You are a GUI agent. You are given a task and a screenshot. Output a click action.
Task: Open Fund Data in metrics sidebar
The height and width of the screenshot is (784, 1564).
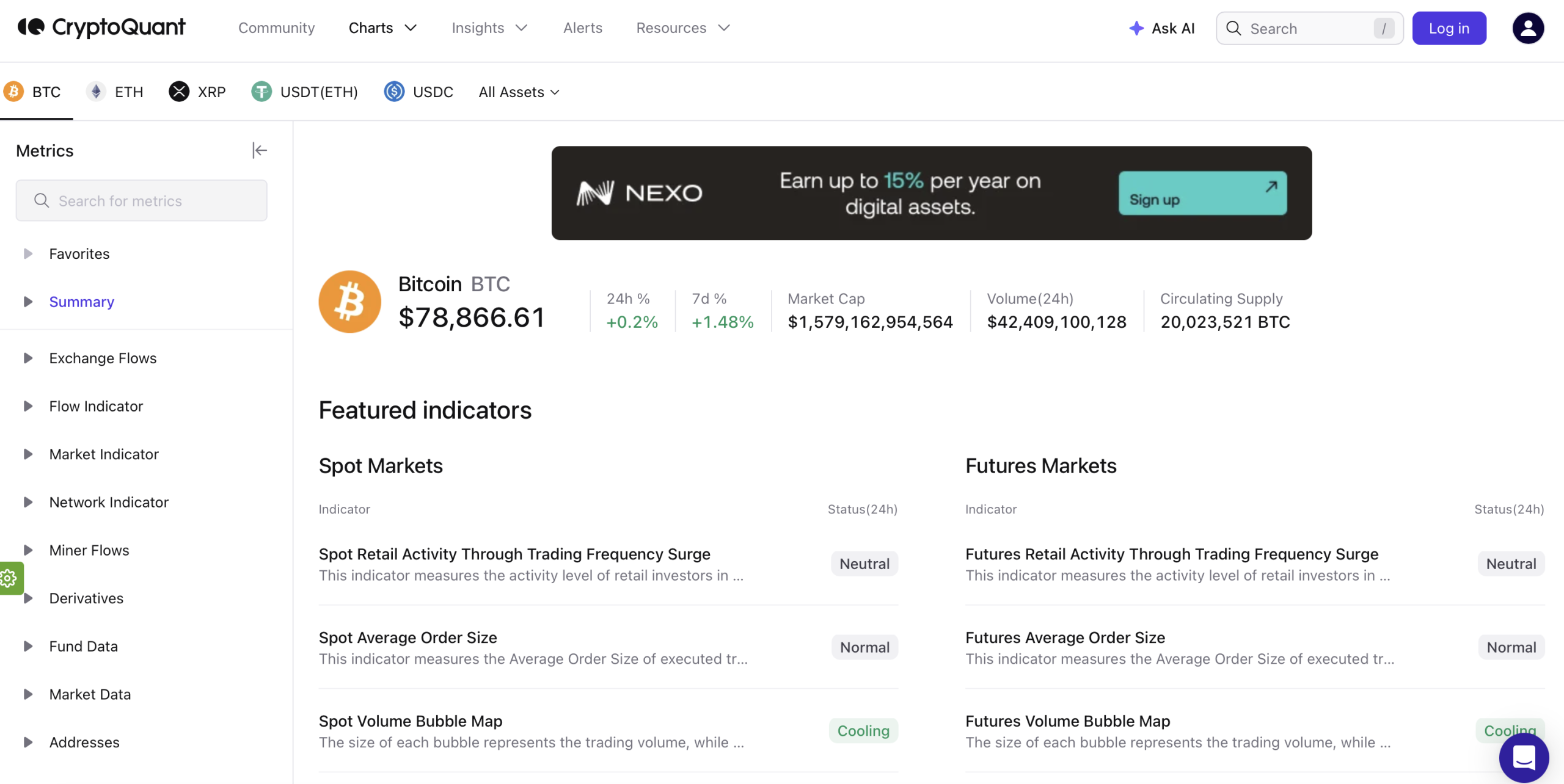click(x=83, y=646)
